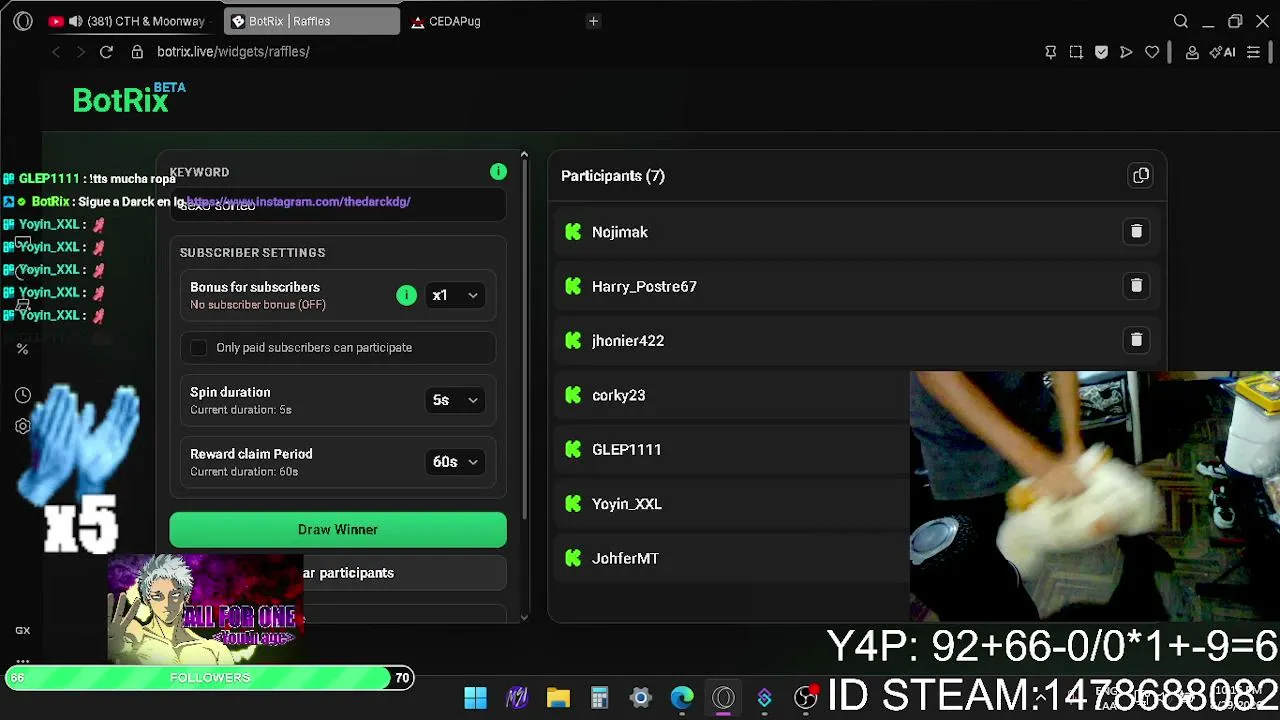
Task: Show subscriber bonus info icon
Action: 406,295
